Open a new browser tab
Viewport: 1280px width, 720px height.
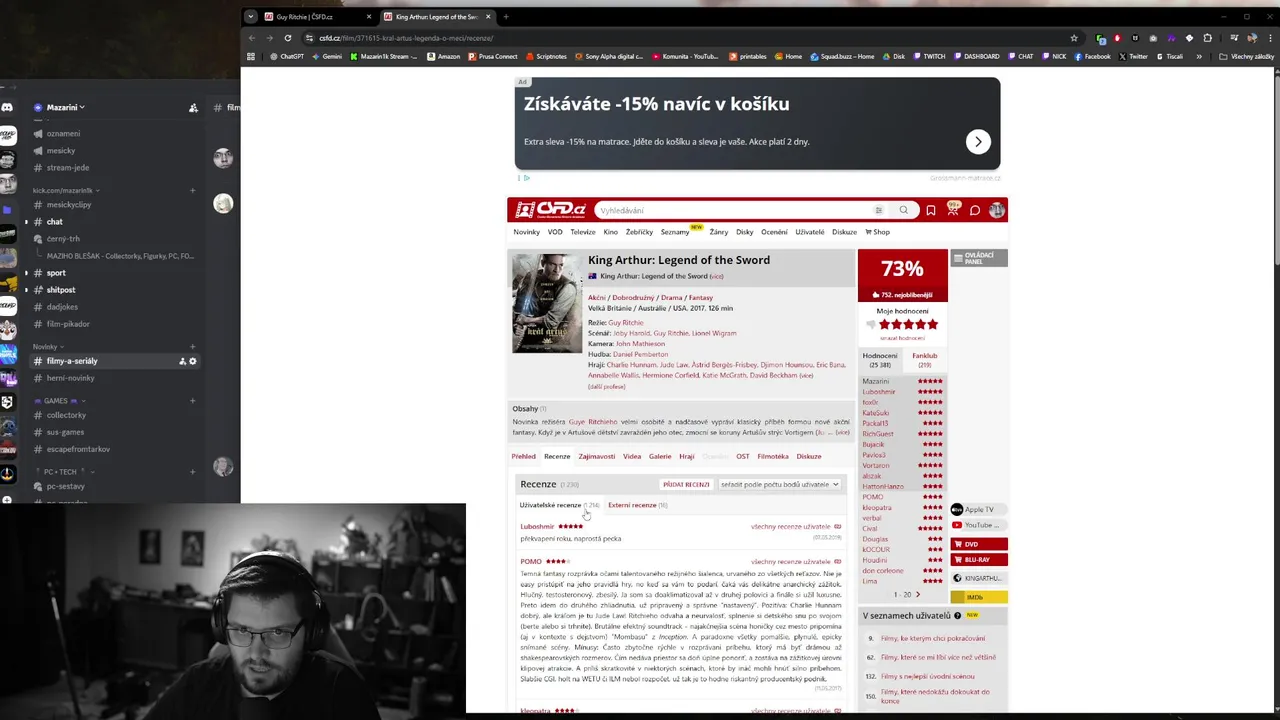(x=506, y=16)
